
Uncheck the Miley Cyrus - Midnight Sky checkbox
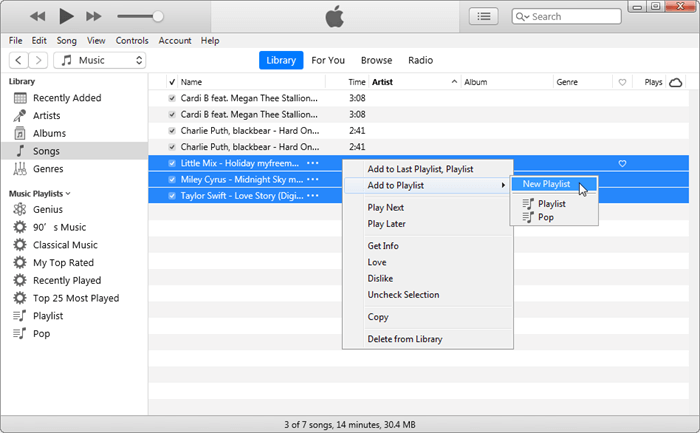172,179
